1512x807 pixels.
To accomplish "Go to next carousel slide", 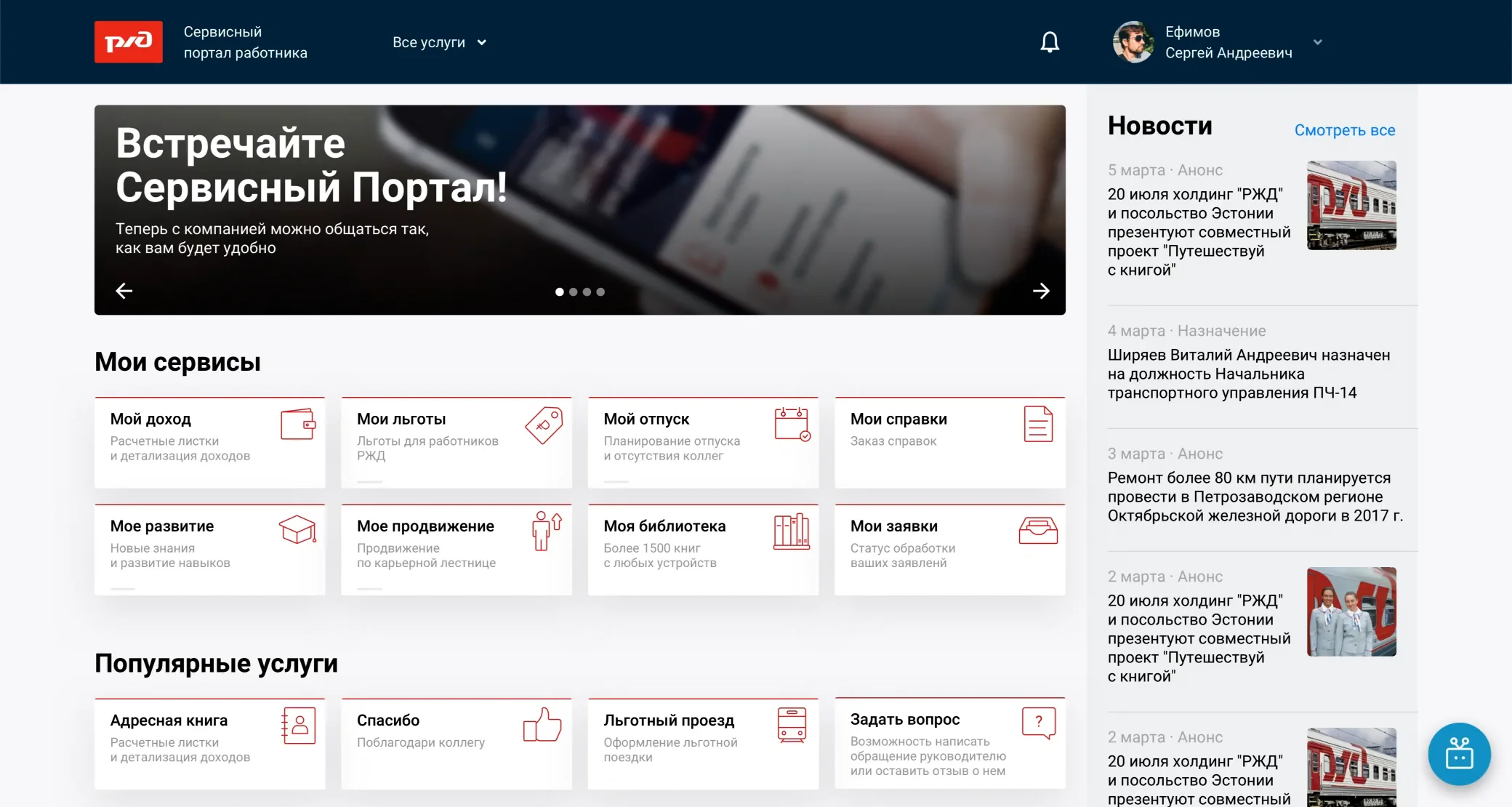I will click(1041, 291).
